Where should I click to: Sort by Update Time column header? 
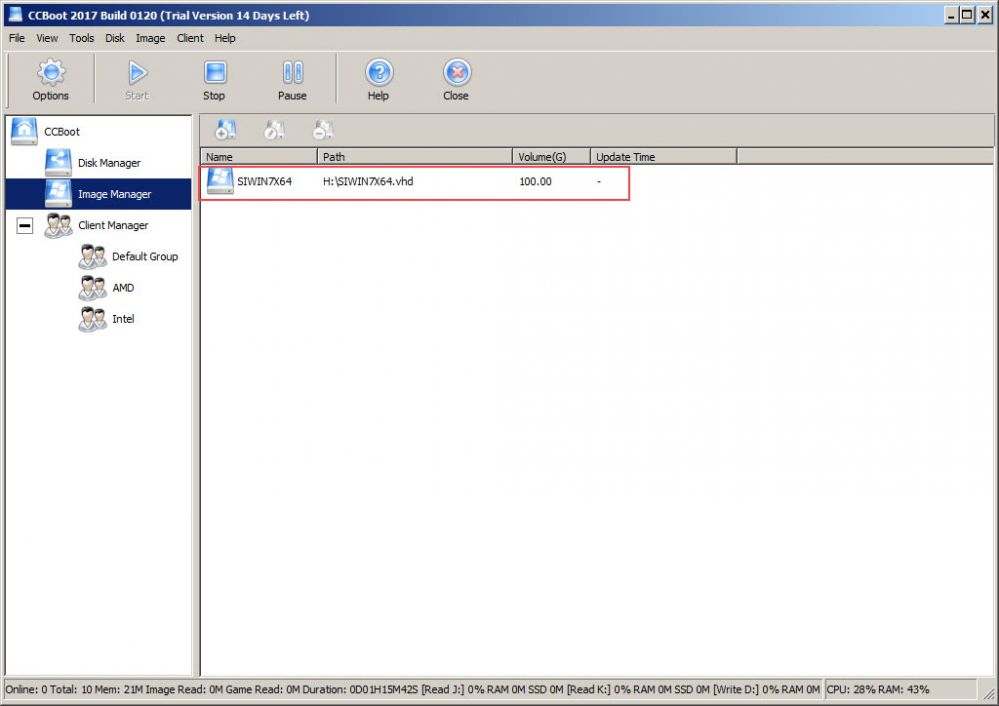663,157
